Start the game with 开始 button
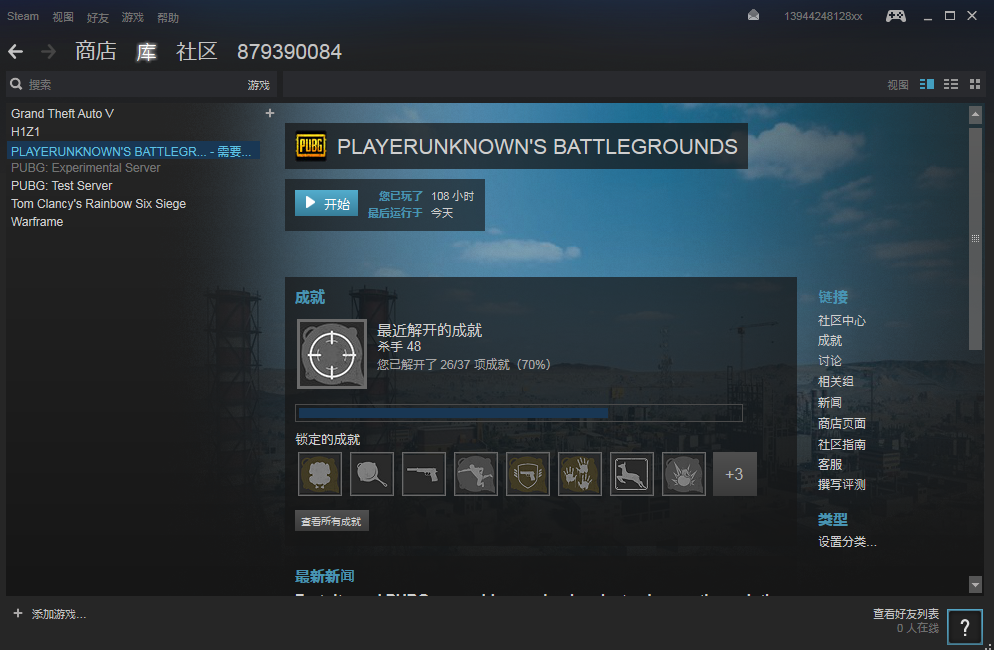Viewport: 994px width, 650px height. 326,203
